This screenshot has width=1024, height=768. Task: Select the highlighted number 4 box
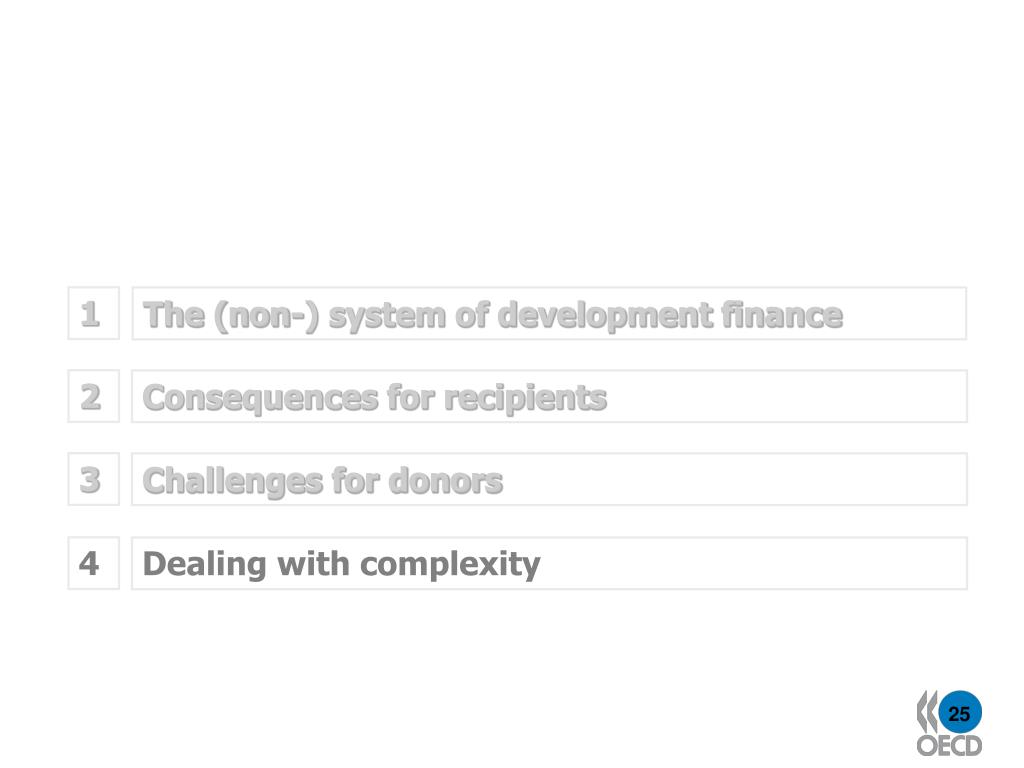[93, 563]
